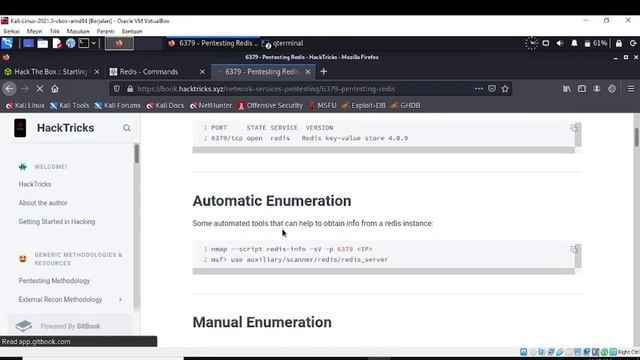Click the sidebar vertical scrollbar
Image resolution: width=640 pixels, height=360 pixels.
click(136, 153)
